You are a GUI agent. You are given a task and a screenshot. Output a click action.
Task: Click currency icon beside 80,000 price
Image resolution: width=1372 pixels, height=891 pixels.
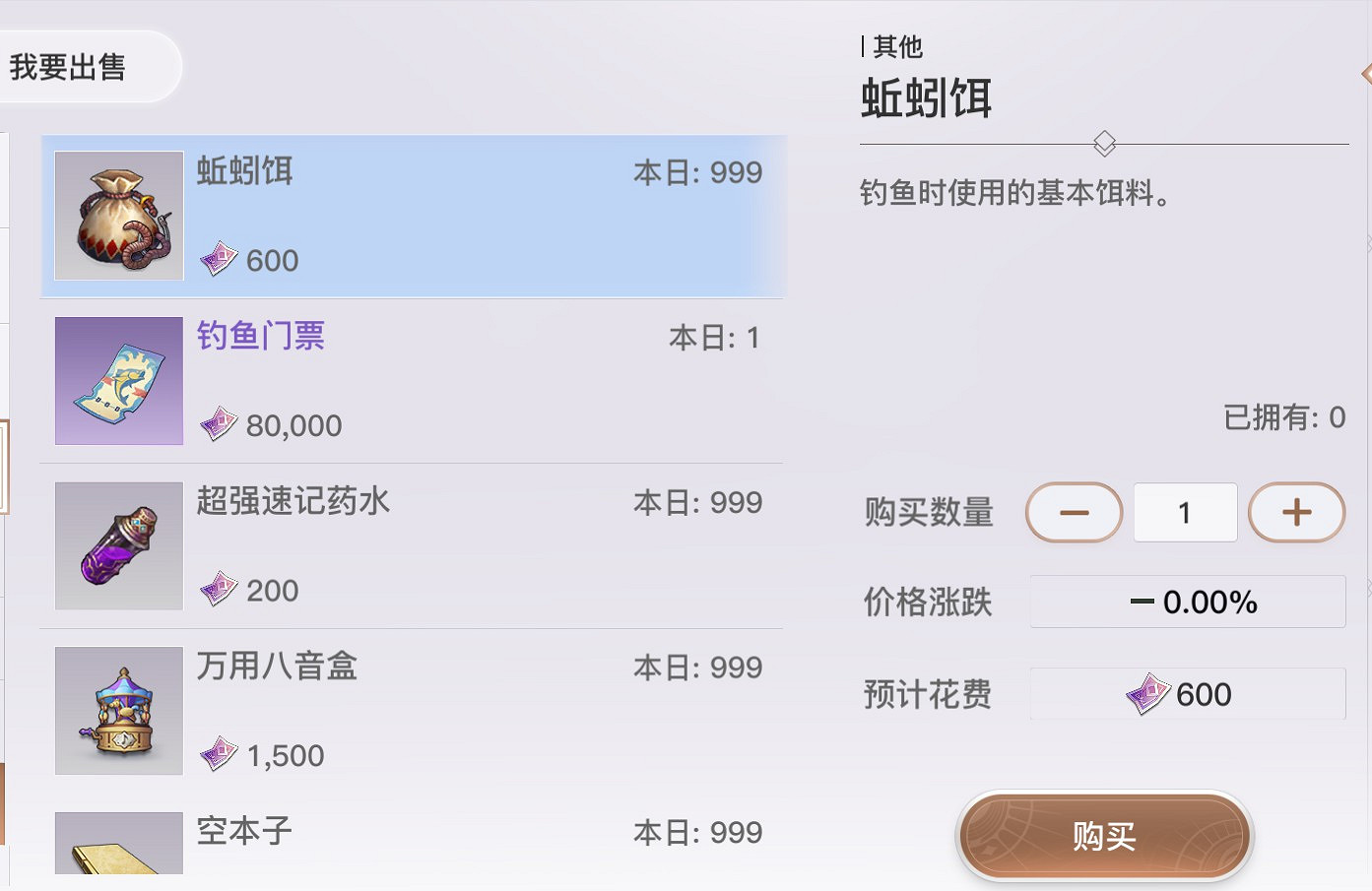point(219,424)
